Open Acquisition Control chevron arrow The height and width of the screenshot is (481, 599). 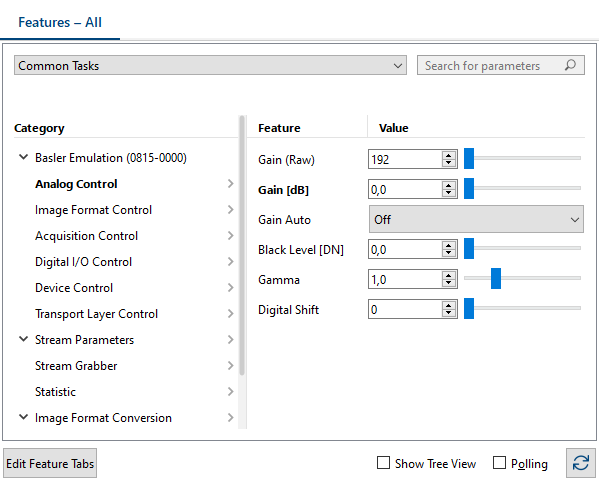pos(230,236)
